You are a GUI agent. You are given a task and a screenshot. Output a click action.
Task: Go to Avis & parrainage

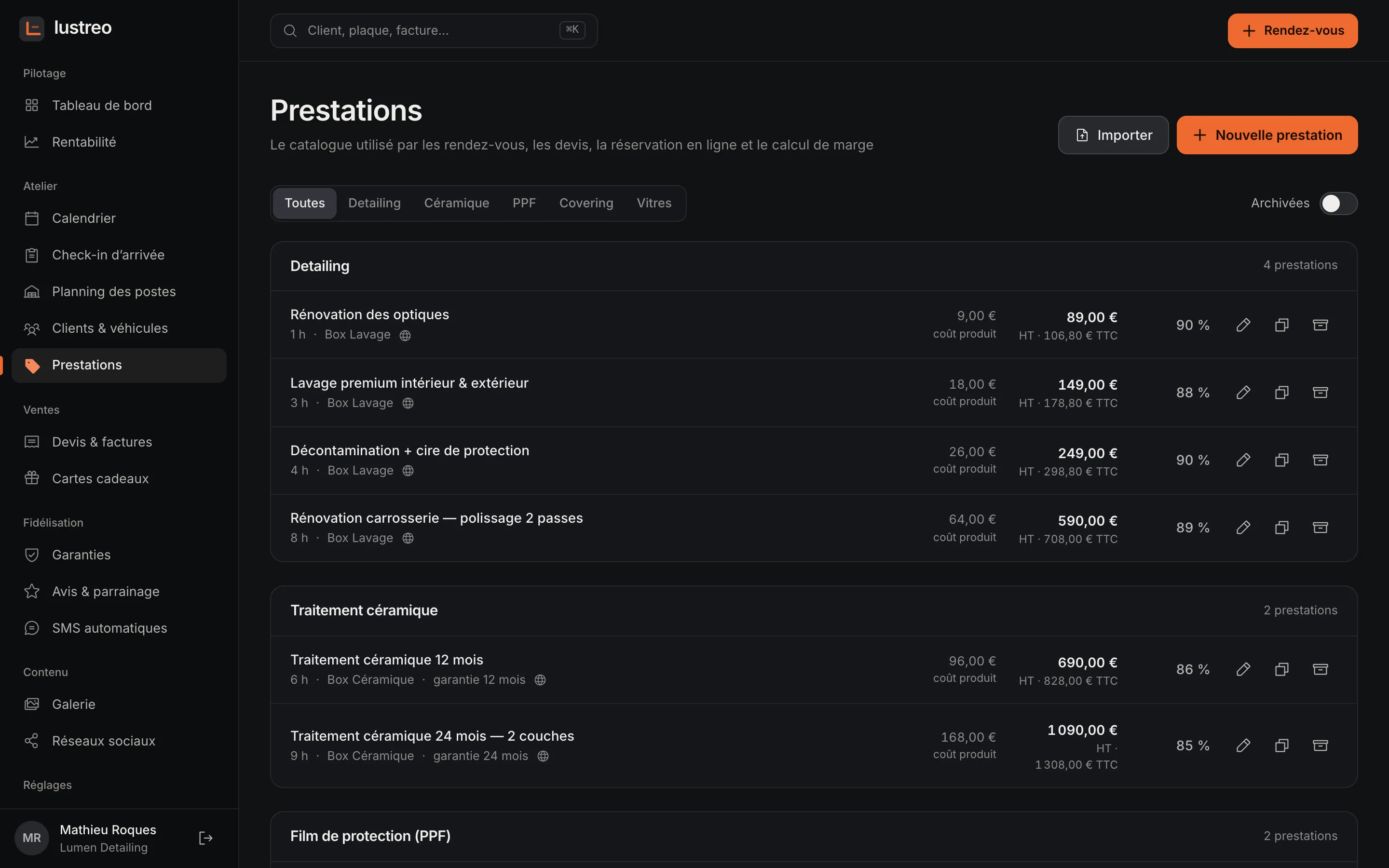pos(119,591)
